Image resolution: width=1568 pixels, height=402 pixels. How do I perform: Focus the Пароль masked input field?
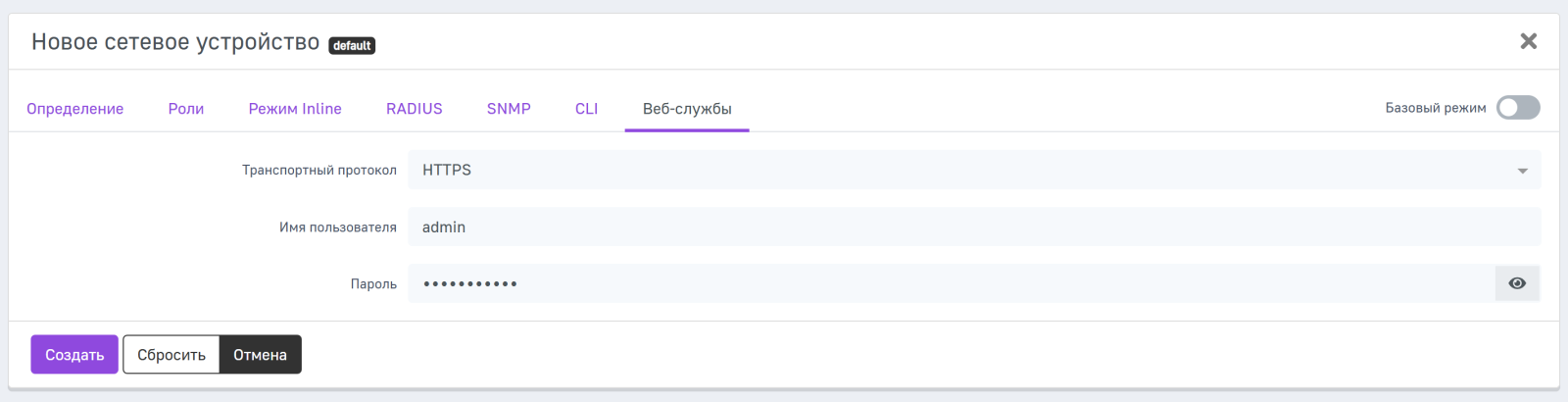pos(951,283)
